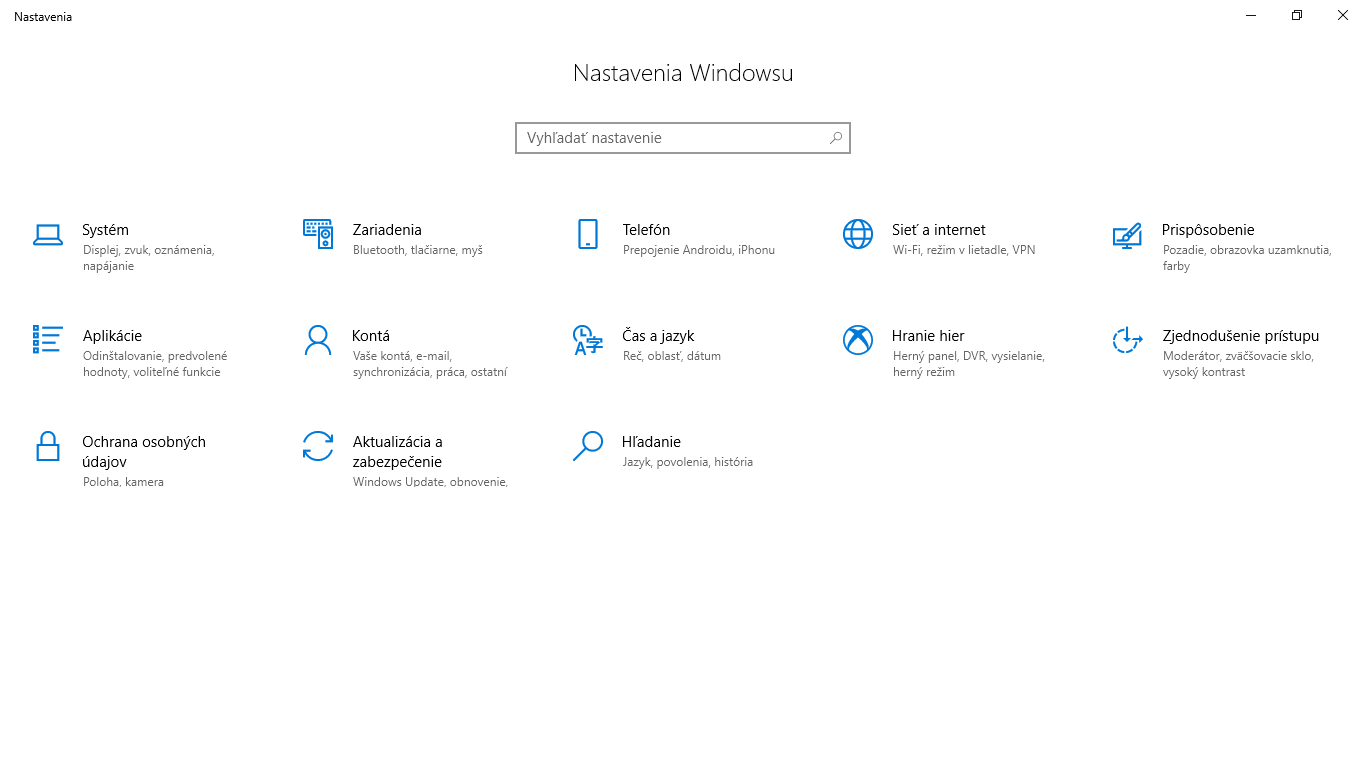Open the Aktualizácia a zabezpečenie sync icon

[x=318, y=446]
